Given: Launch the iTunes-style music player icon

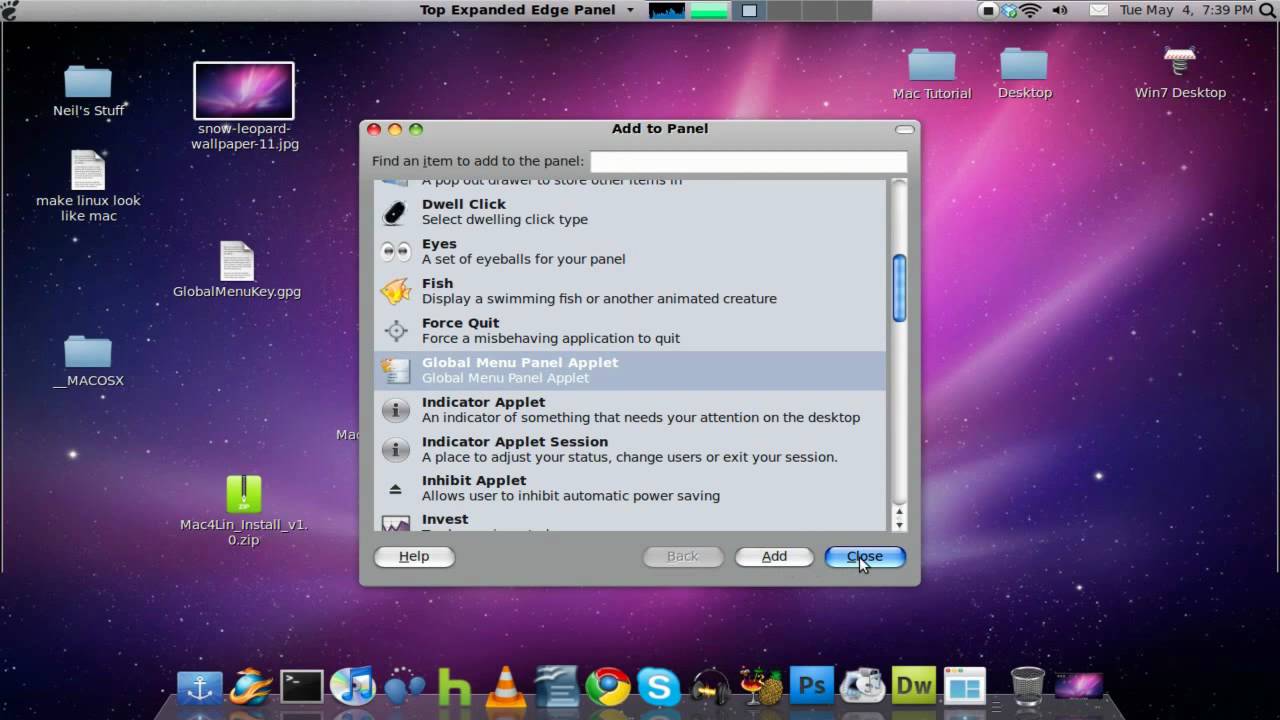Looking at the screenshot, I should click(x=352, y=686).
